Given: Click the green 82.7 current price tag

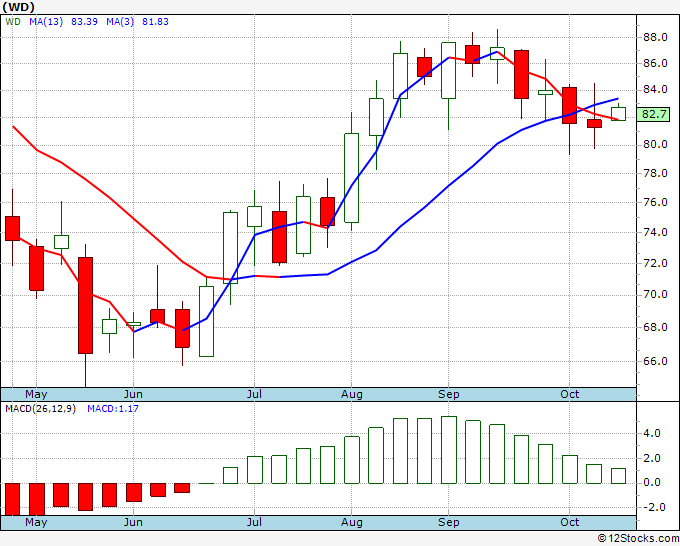Looking at the screenshot, I should 654,114.
